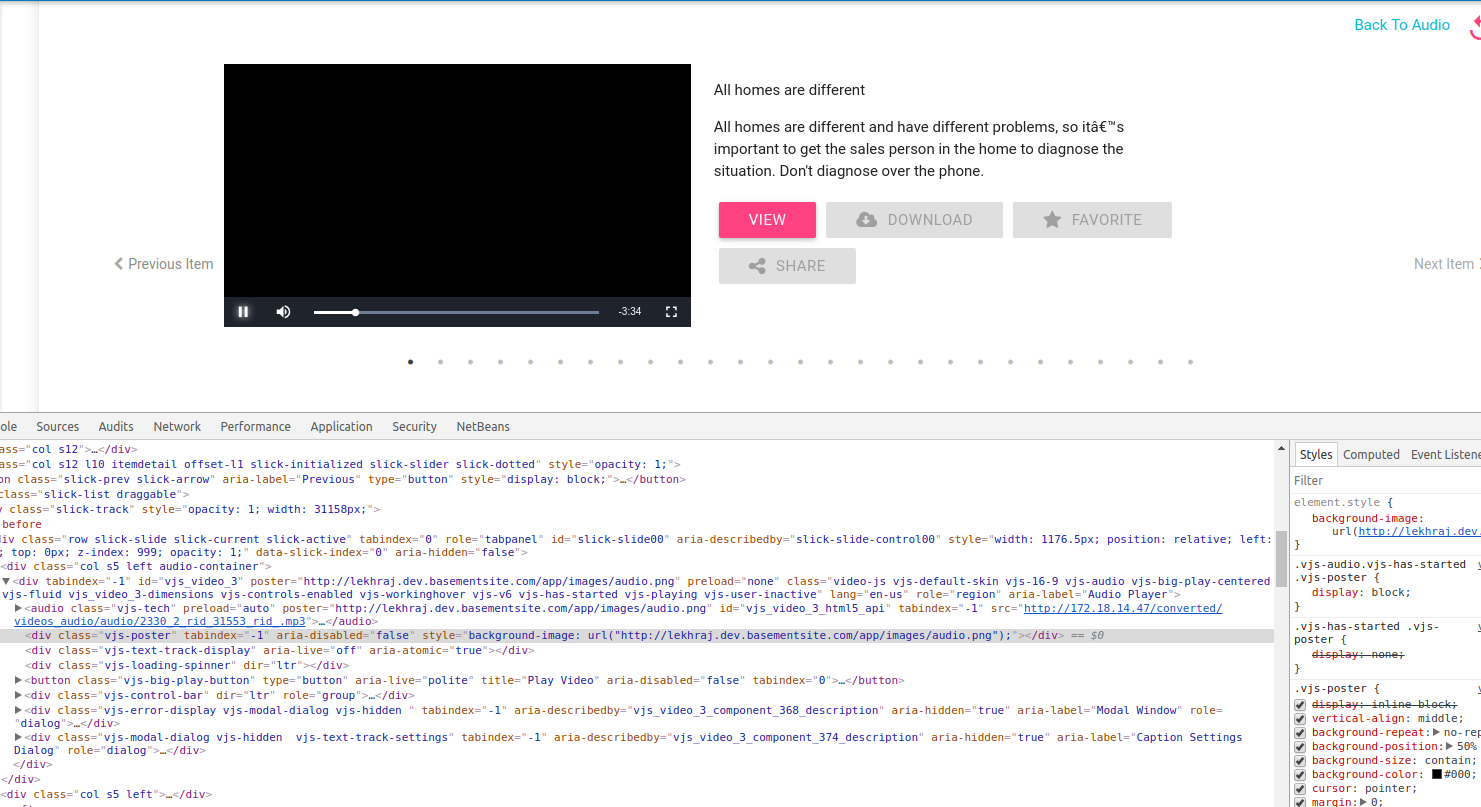
Task: Enter fullscreen with the expand icon
Action: point(671,312)
